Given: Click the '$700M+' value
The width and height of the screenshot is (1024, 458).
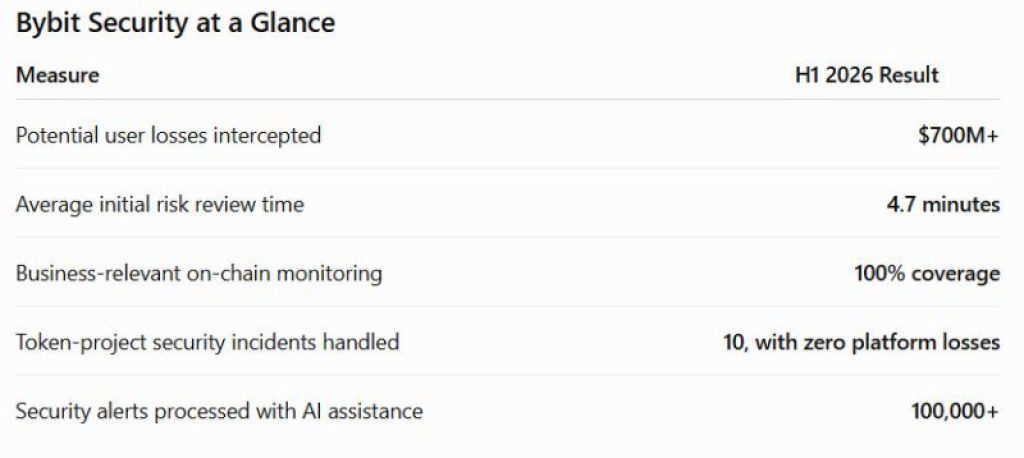Looking at the screenshot, I should pyautogui.click(x=959, y=136).
